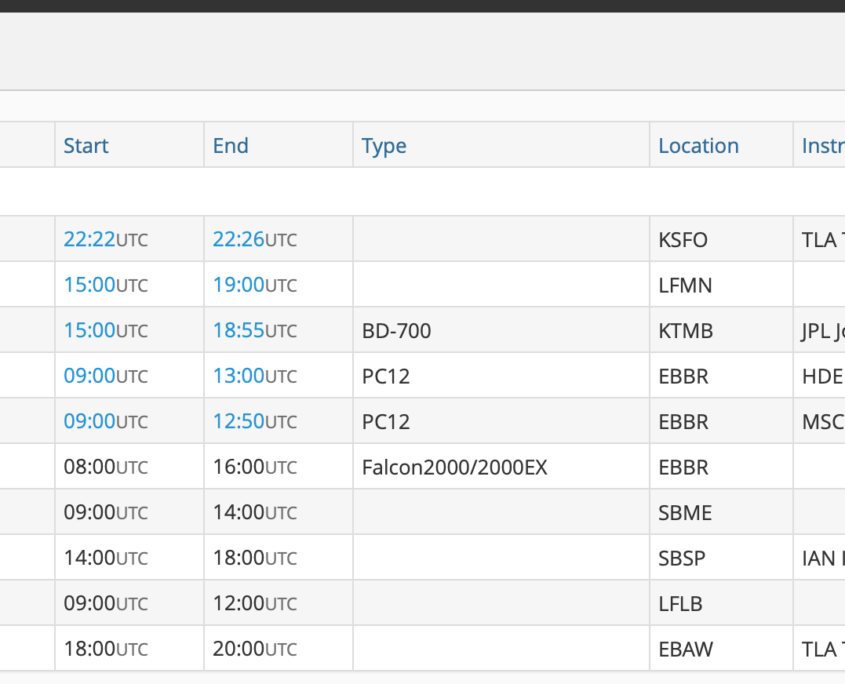This screenshot has width=845, height=684.
Task: Select the Falcon2000/2000EX type cell
Action: coord(454,467)
